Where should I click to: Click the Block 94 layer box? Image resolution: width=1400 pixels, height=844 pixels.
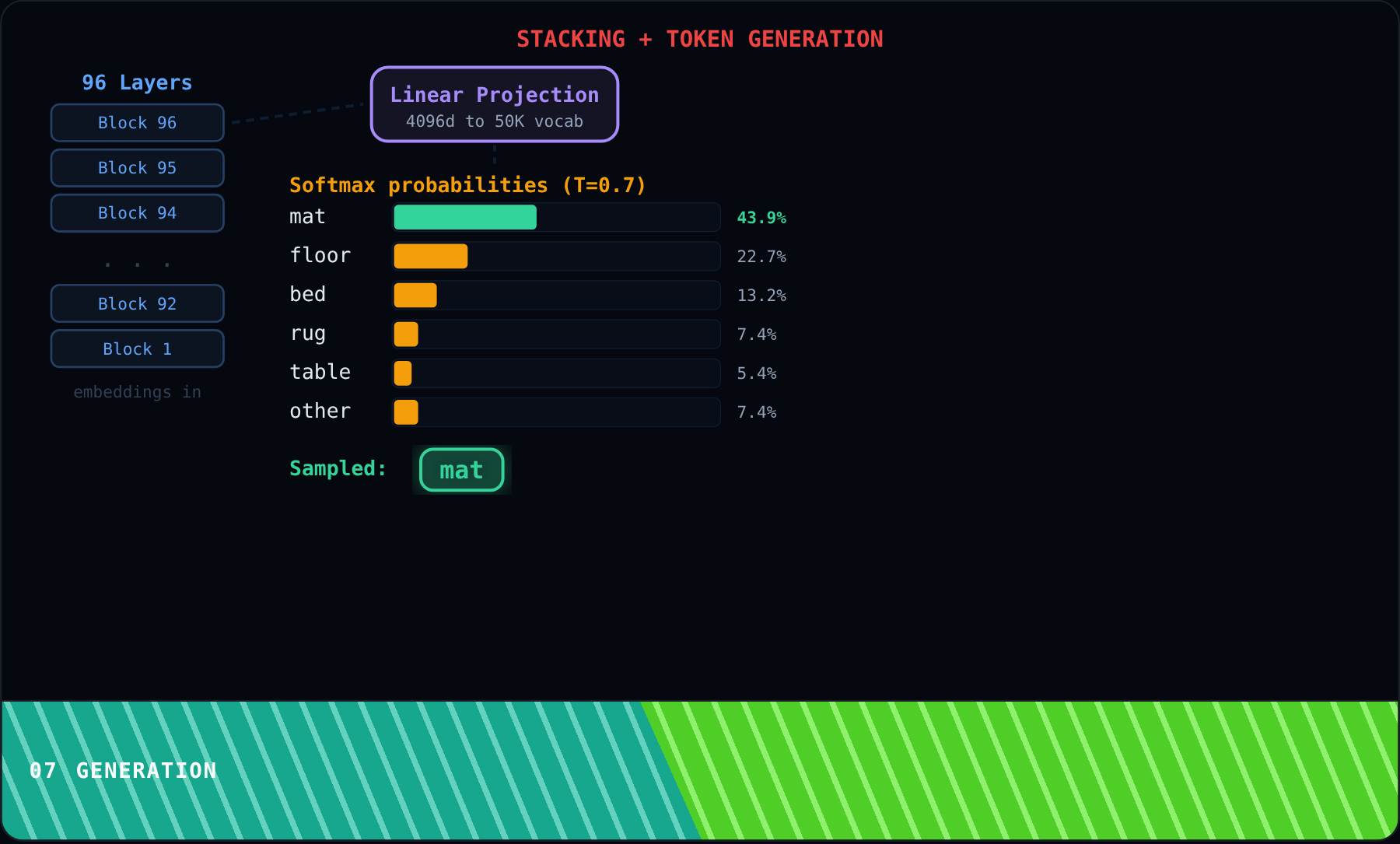138,213
